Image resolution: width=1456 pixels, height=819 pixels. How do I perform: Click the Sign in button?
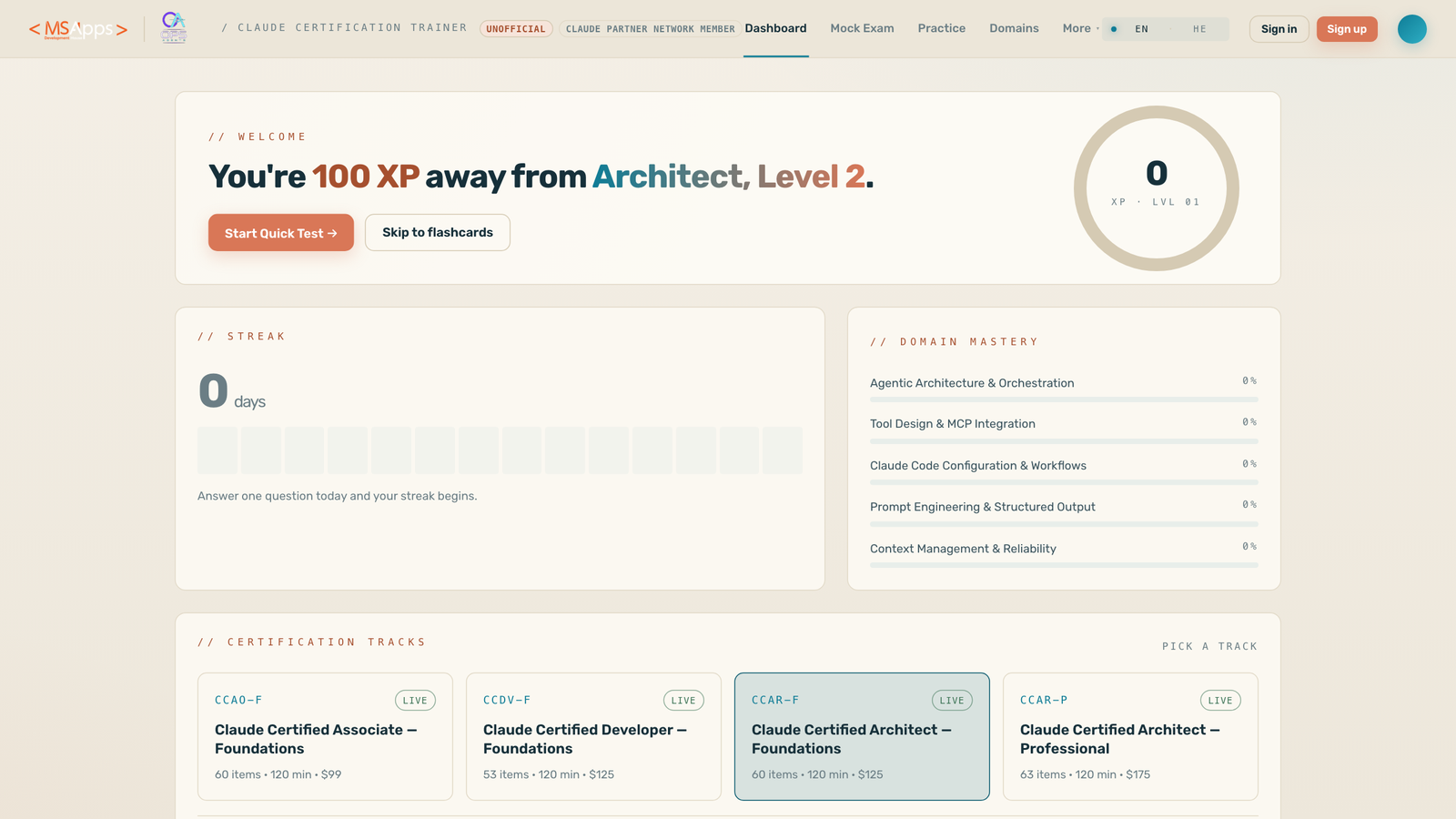point(1279,29)
